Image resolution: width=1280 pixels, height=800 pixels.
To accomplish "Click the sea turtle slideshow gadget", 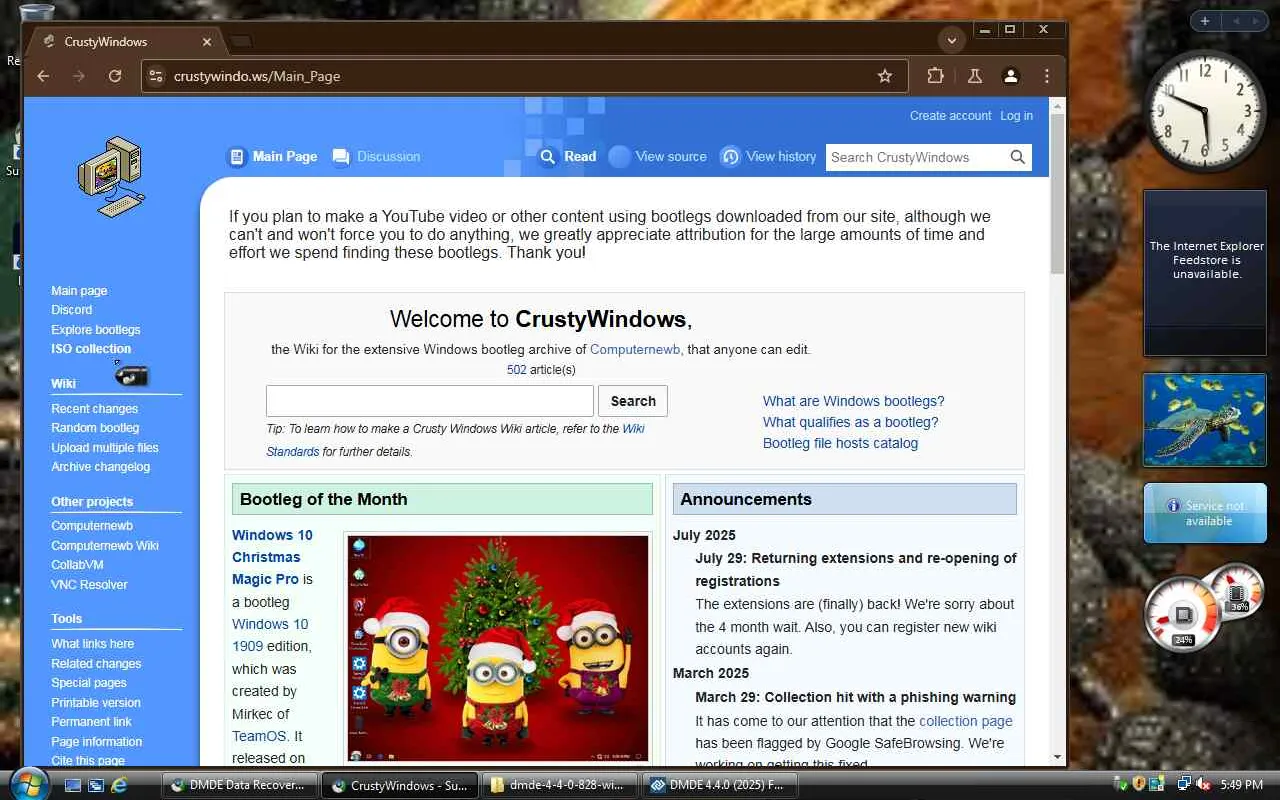I will (x=1204, y=420).
